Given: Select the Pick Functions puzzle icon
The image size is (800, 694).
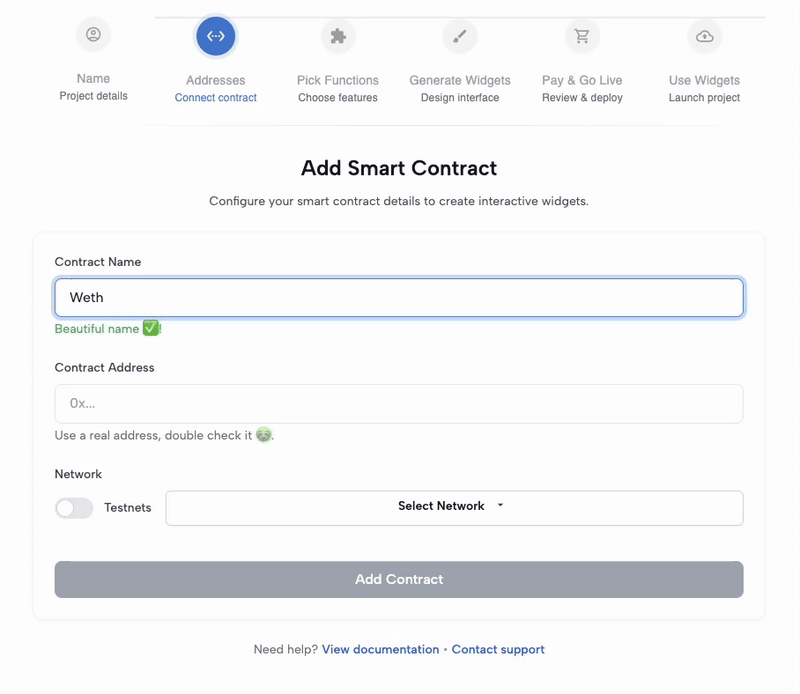Looking at the screenshot, I should [338, 36].
